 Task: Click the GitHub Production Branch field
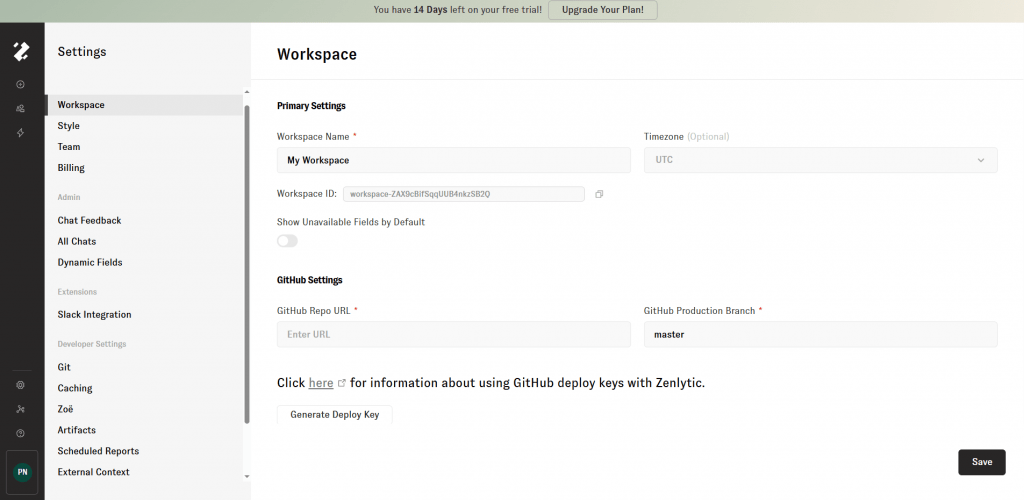(820, 334)
